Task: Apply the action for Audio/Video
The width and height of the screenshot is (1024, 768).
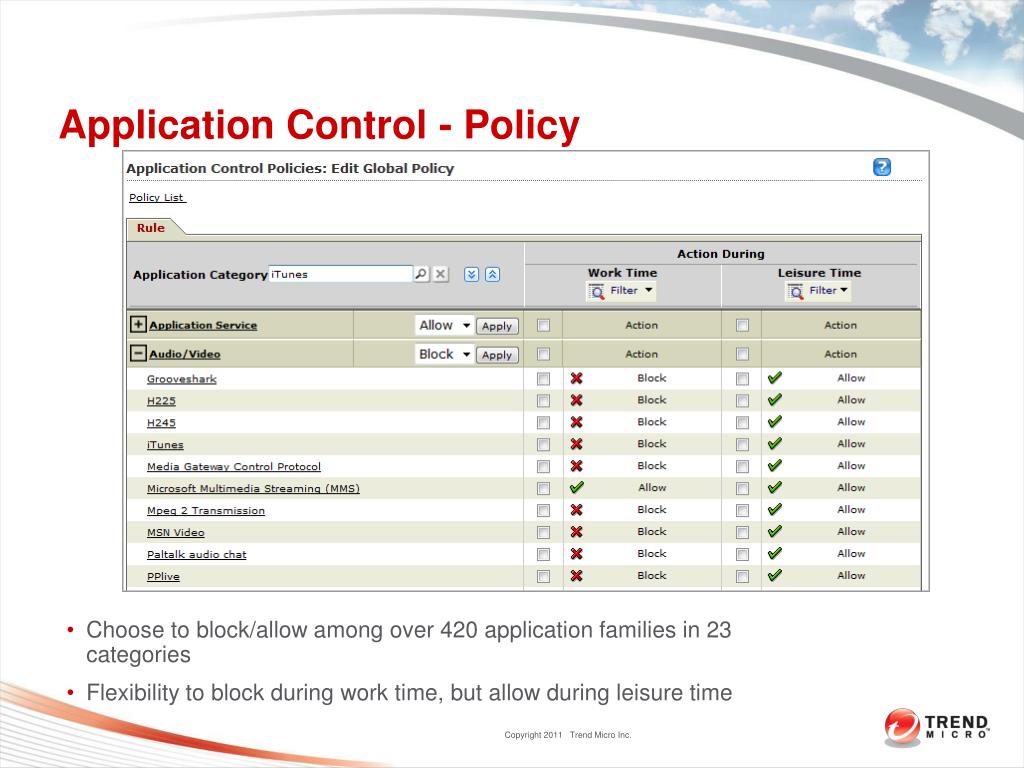Action: [497, 355]
